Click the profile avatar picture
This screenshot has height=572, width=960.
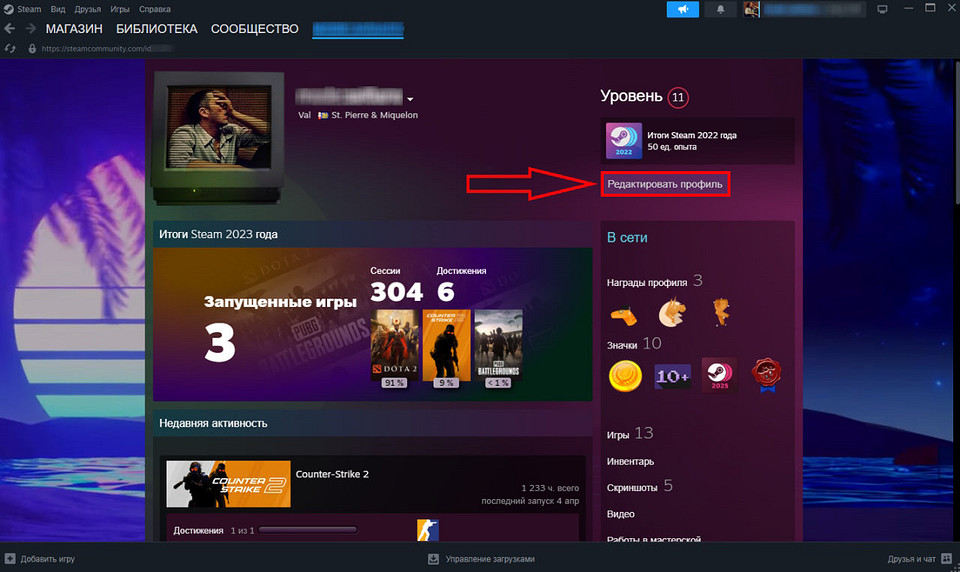[x=219, y=127]
